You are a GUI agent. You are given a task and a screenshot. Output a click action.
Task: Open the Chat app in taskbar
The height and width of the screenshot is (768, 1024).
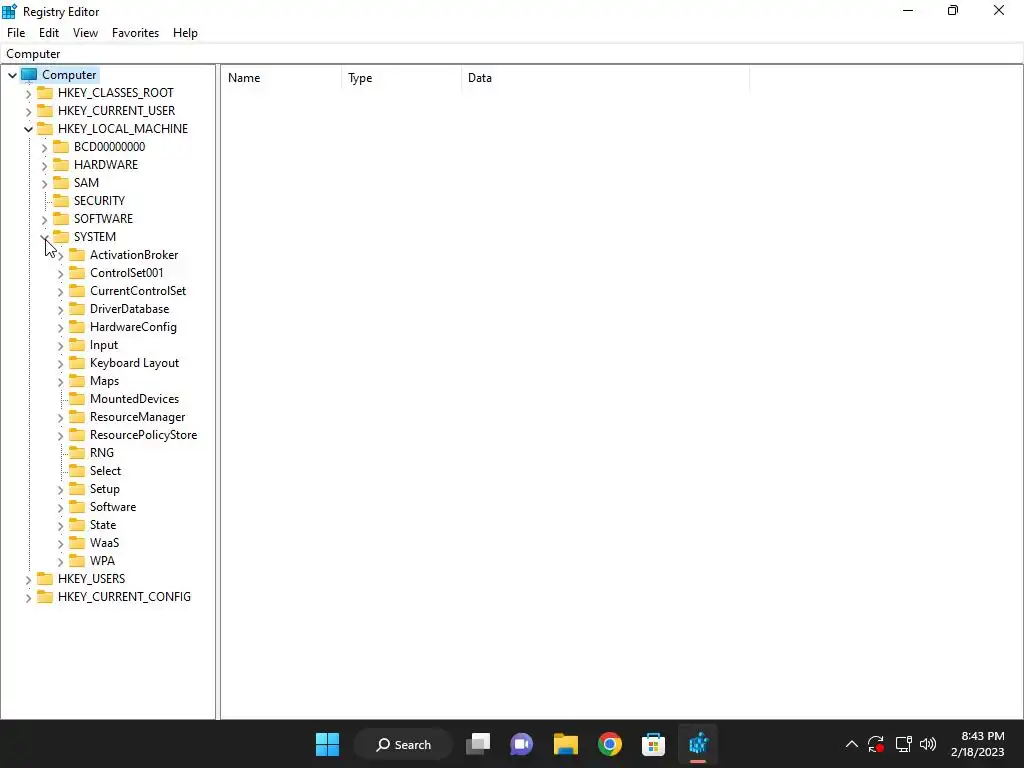pos(522,744)
